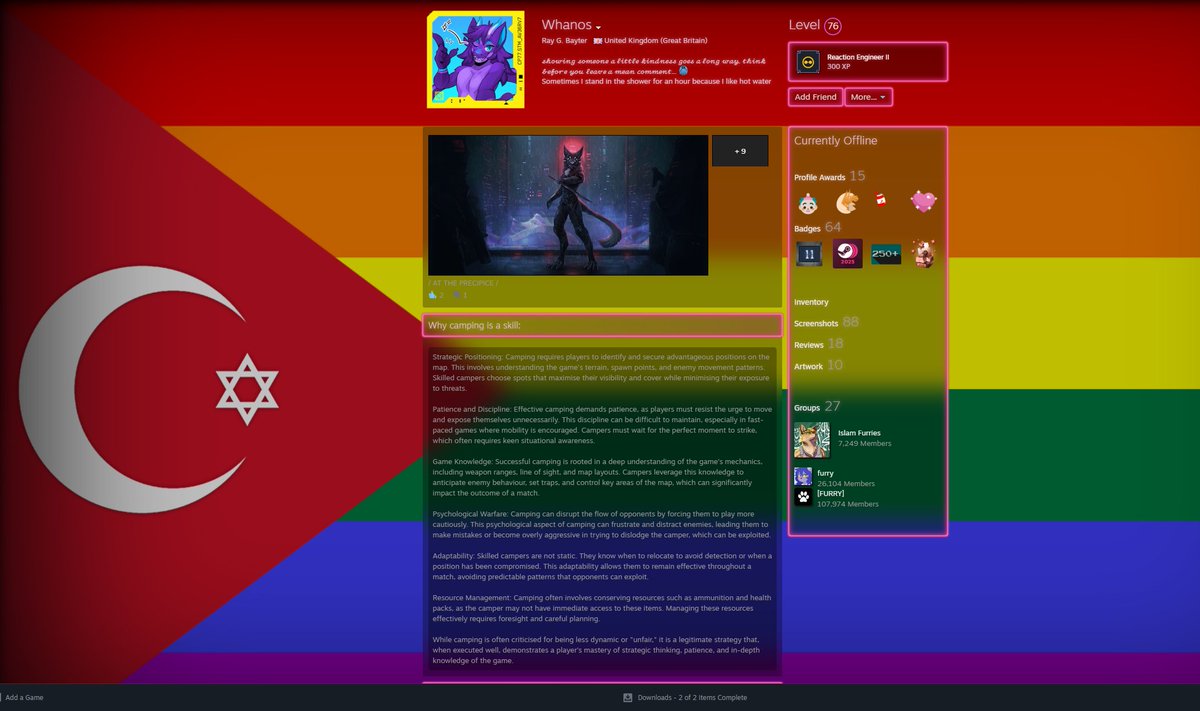Click the Currently Offline status text
Viewport: 1200px width, 711px height.
835,141
